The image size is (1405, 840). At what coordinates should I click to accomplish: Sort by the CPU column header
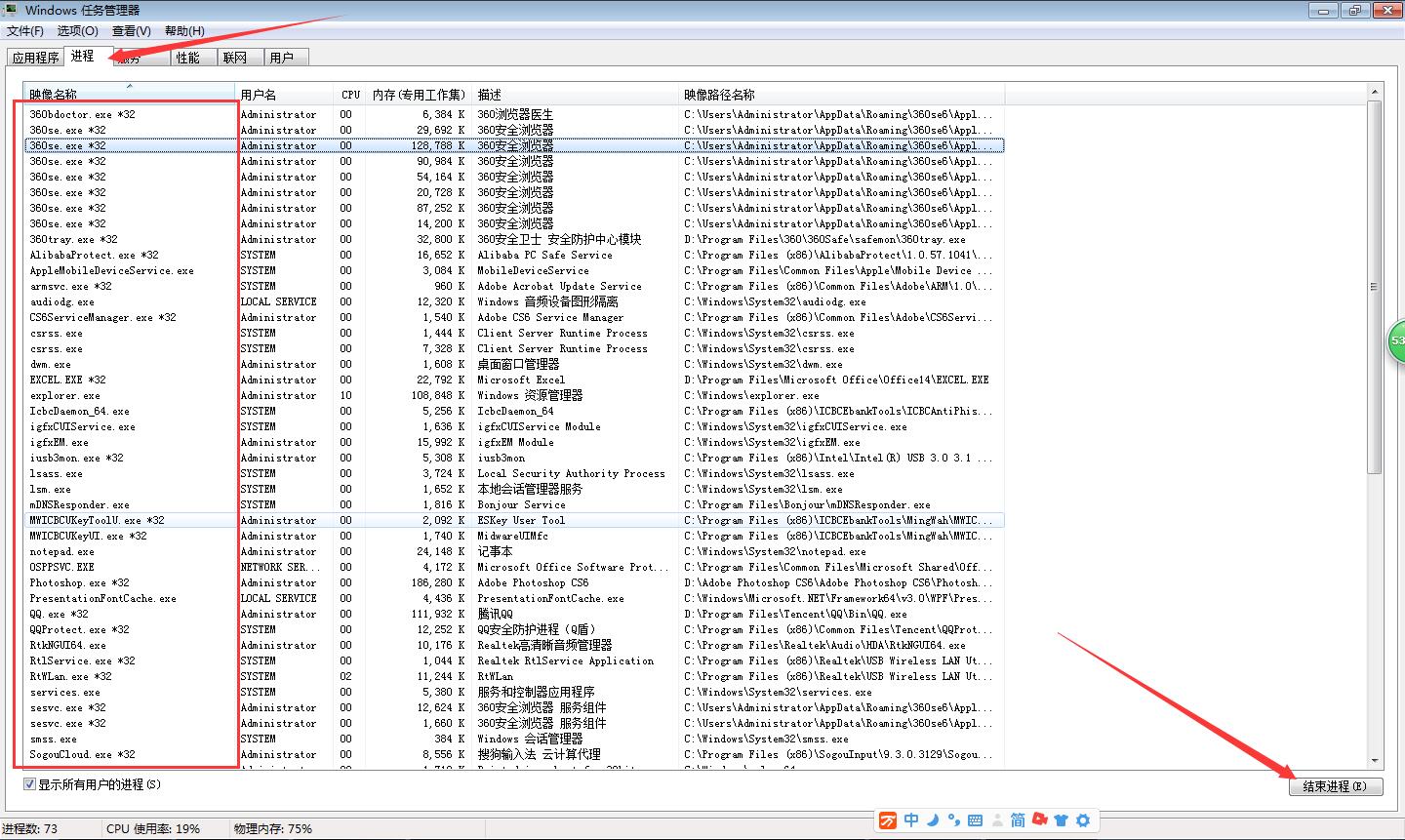coord(350,95)
